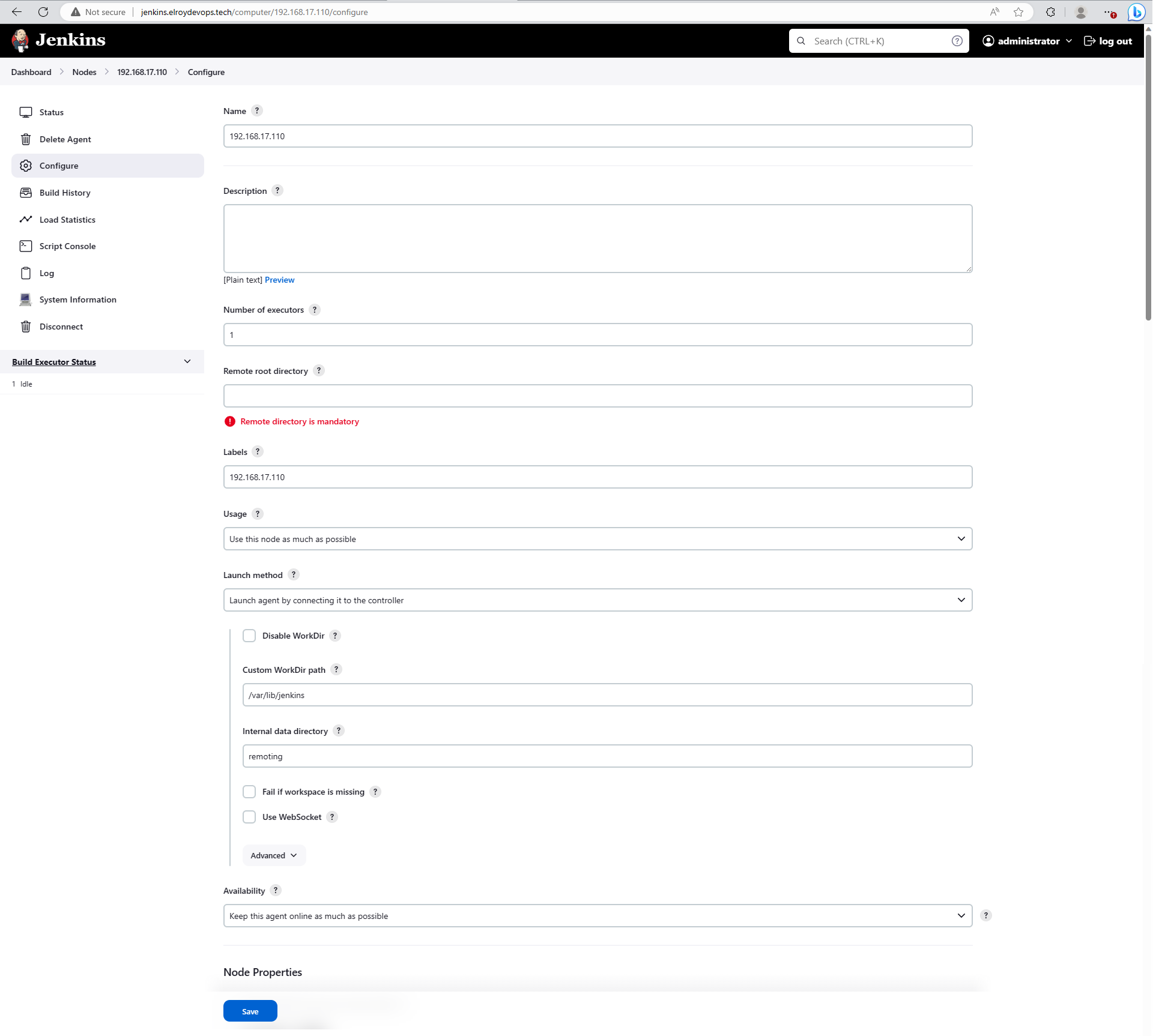
Task: Select Configure in sidebar
Action: click(107, 166)
